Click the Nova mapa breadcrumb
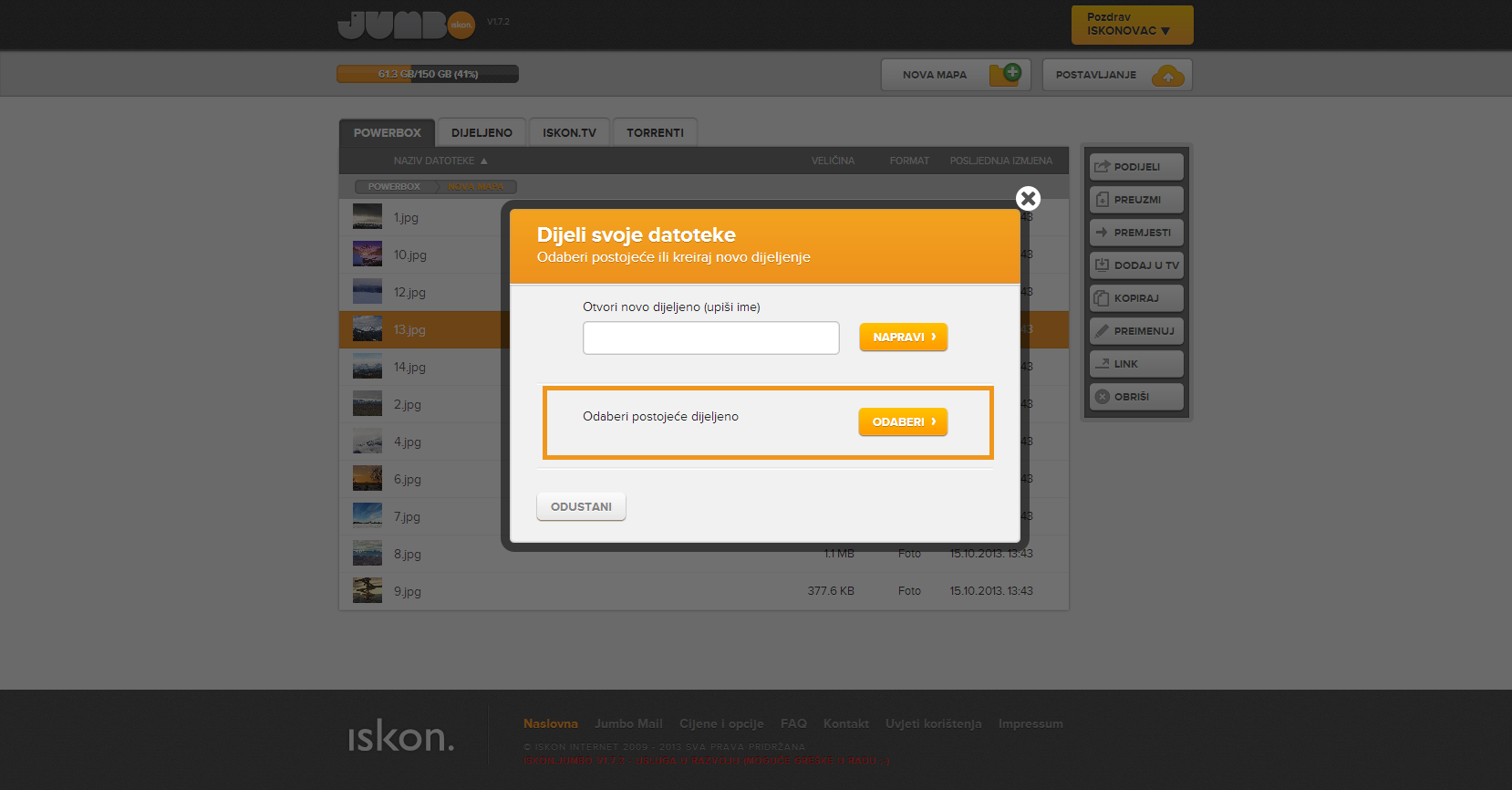This screenshot has height=790, width=1512. (x=476, y=186)
